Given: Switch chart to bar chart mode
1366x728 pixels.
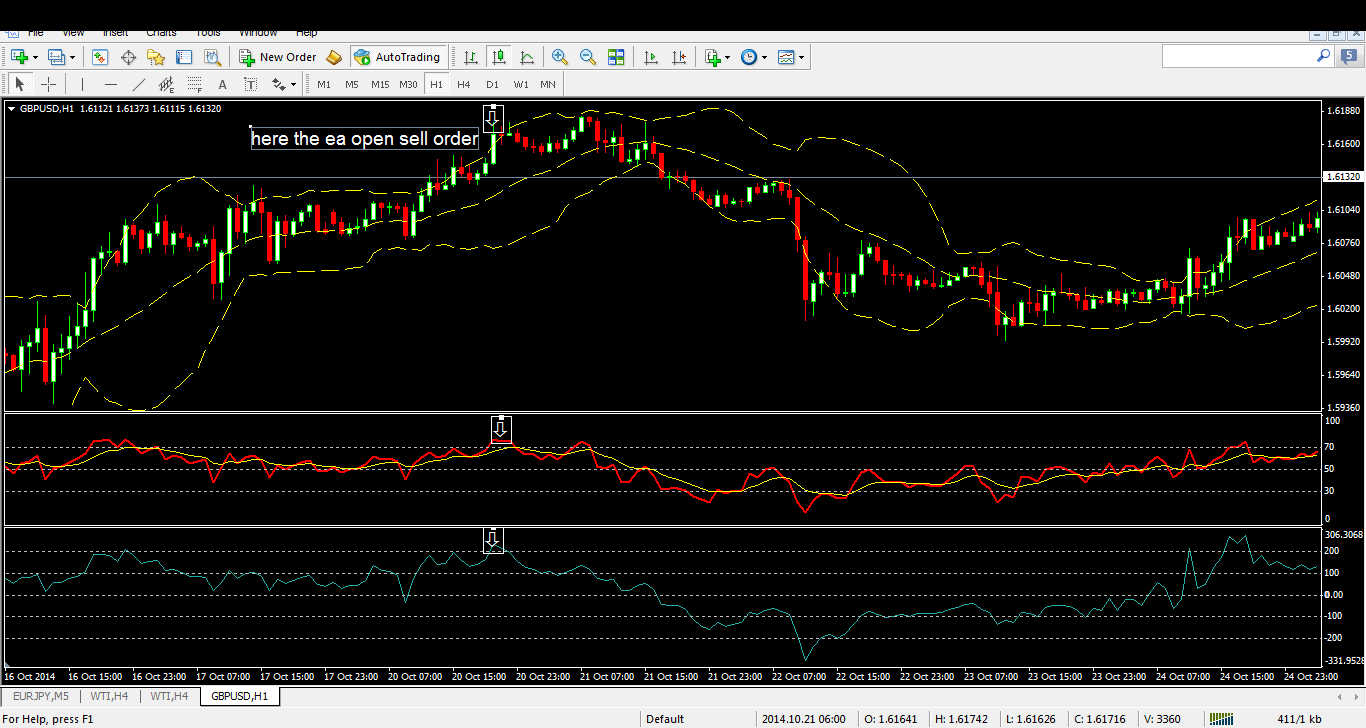Looking at the screenshot, I should point(470,57).
